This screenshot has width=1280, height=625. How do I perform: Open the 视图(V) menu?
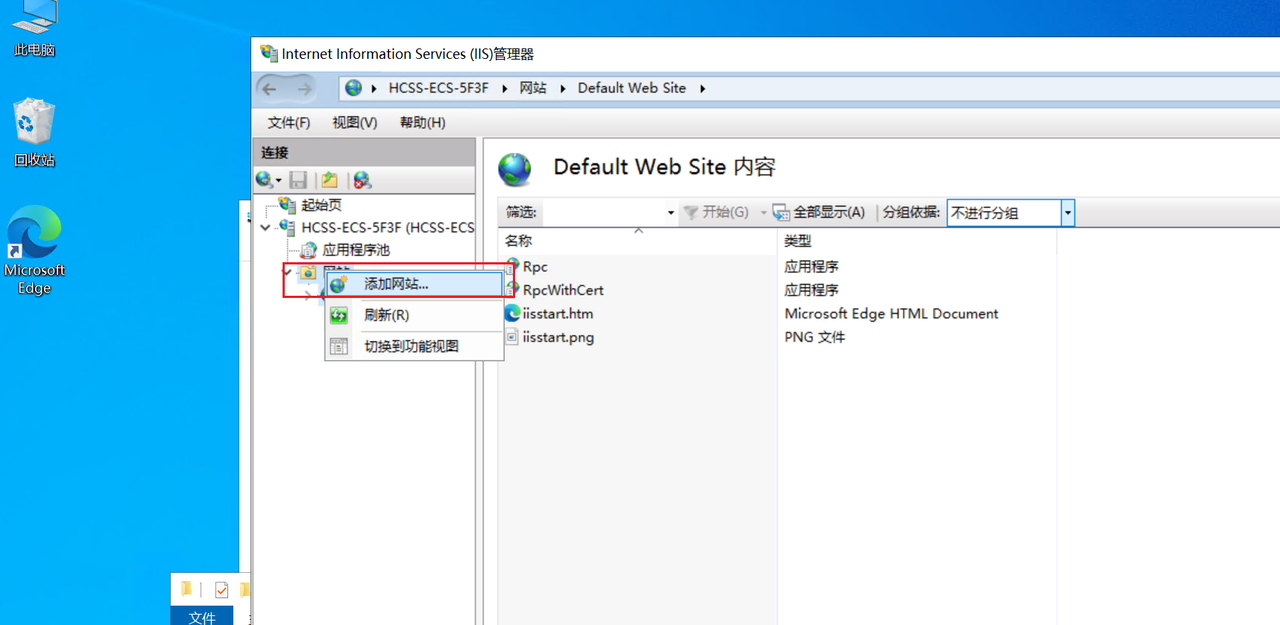[x=355, y=122]
